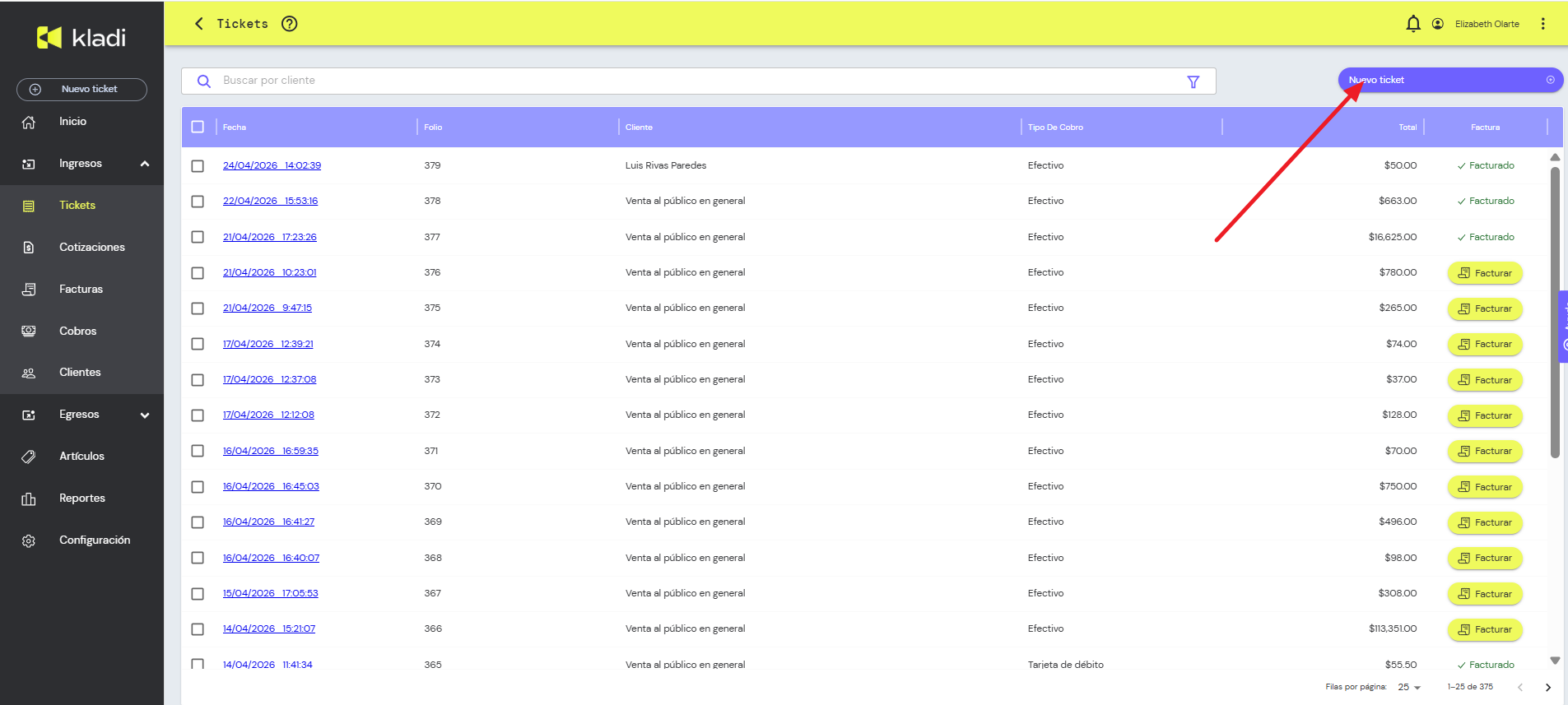Viewport: 1568px width, 705px height.
Task: Open ticket dated 22/04/2026 15:53:16
Action: coord(270,201)
